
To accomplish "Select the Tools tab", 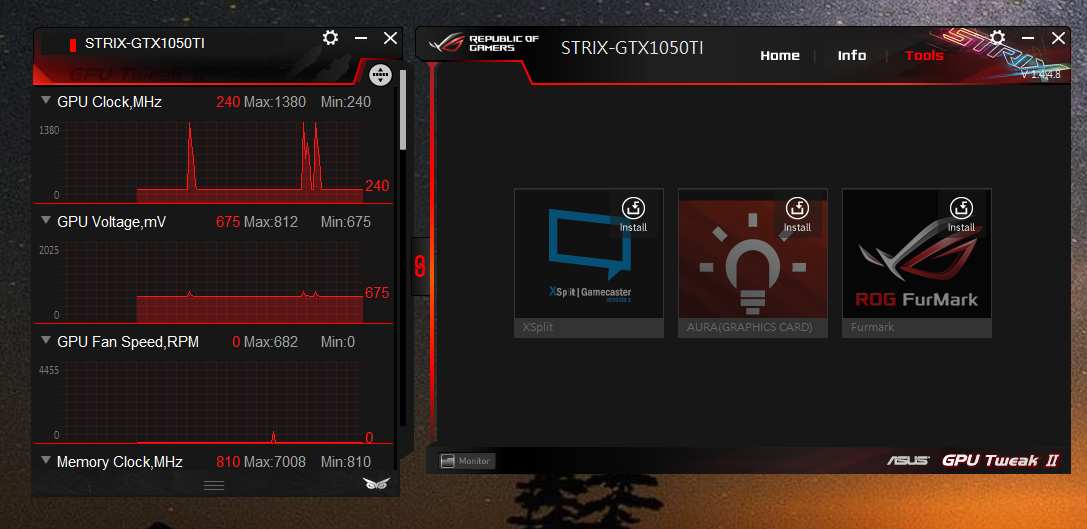I will coord(924,55).
